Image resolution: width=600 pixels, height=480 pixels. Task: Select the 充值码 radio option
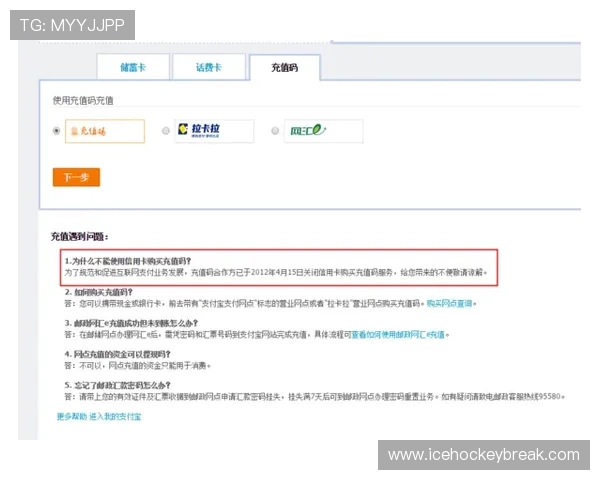point(56,131)
